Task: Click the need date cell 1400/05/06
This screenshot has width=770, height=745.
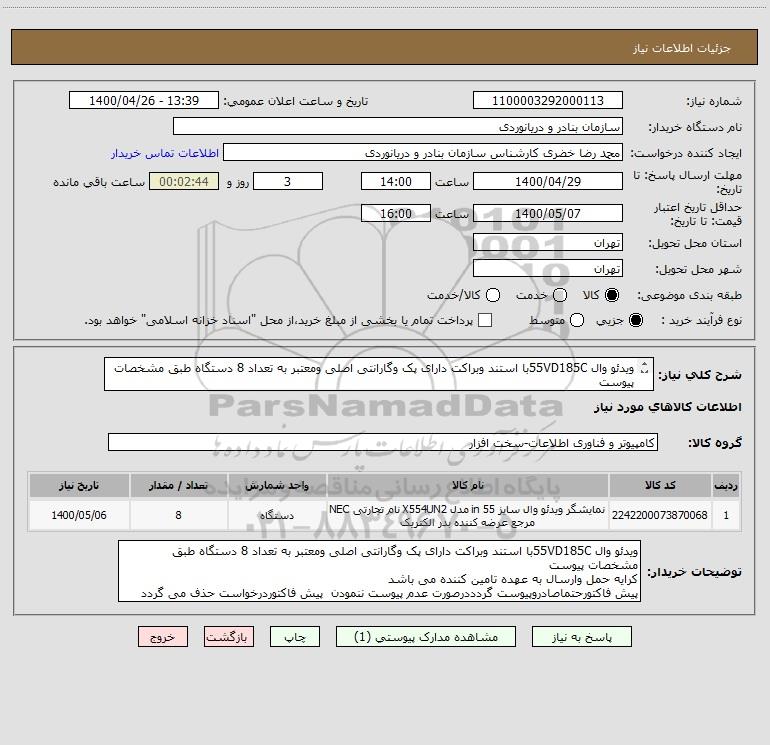Action: [x=79, y=515]
